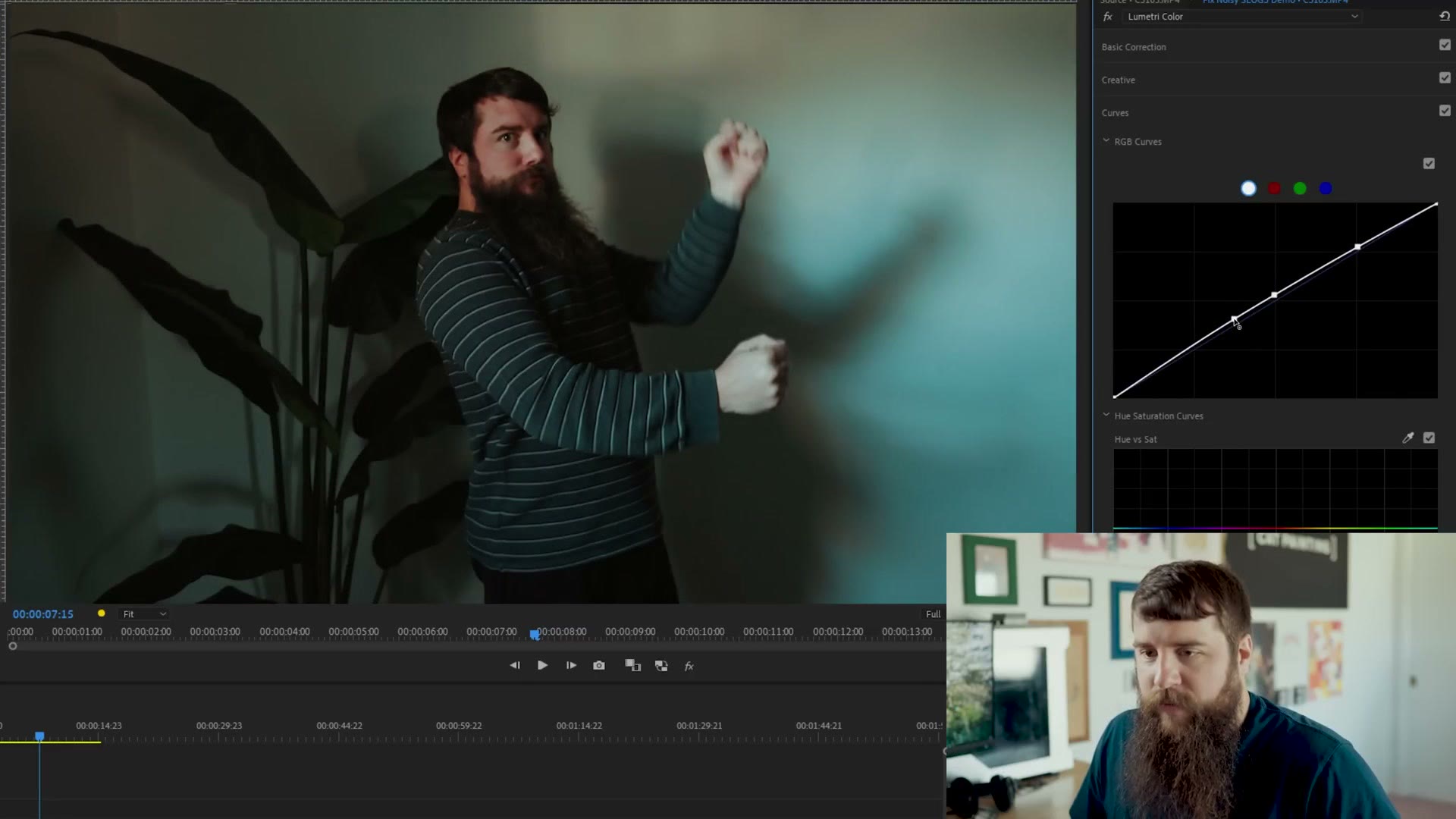Image resolution: width=1456 pixels, height=819 pixels.
Task: Click the 00:00:59:22 mark on the timeline
Action: [460, 726]
